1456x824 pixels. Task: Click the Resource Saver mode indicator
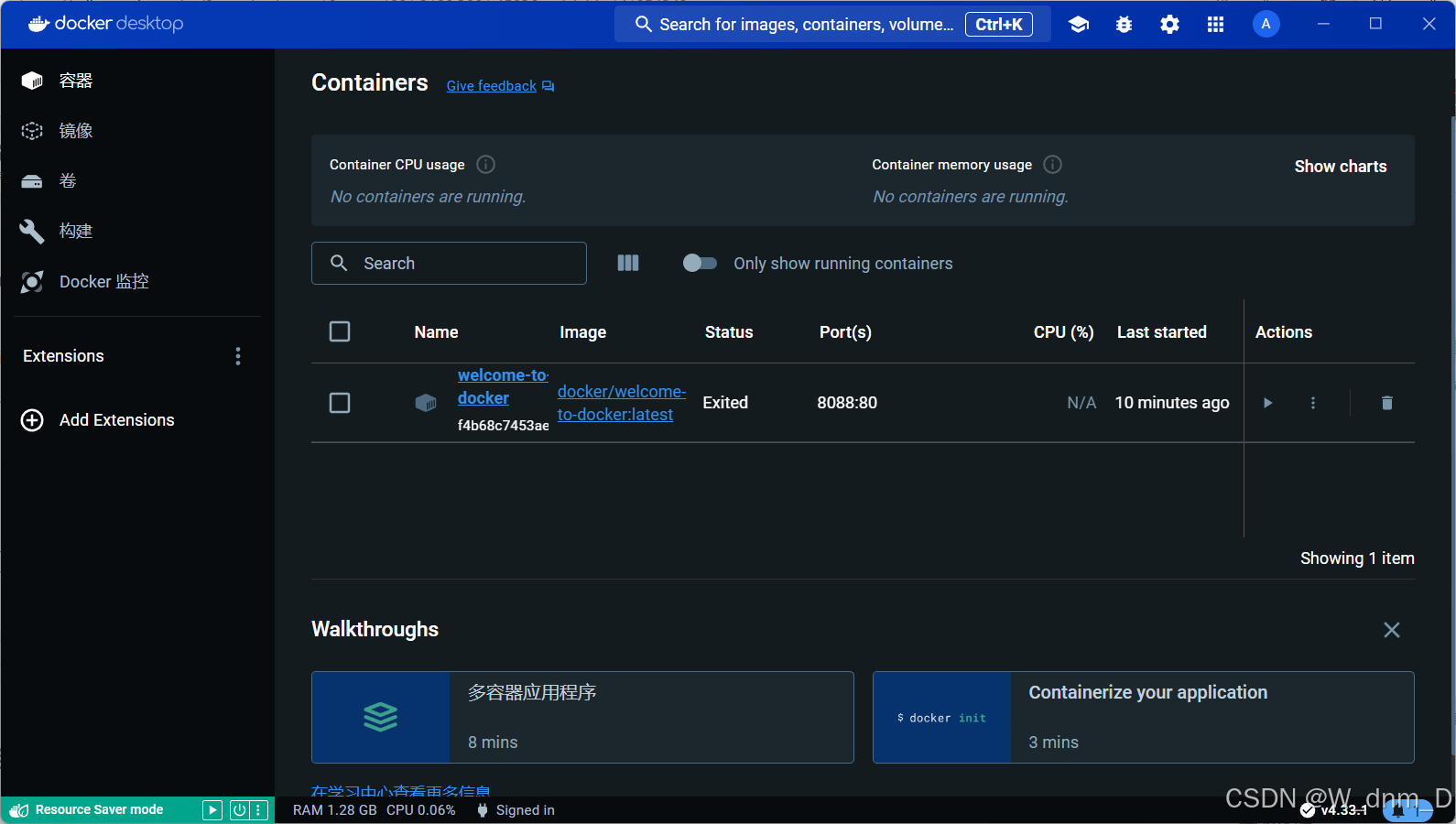[x=88, y=810]
